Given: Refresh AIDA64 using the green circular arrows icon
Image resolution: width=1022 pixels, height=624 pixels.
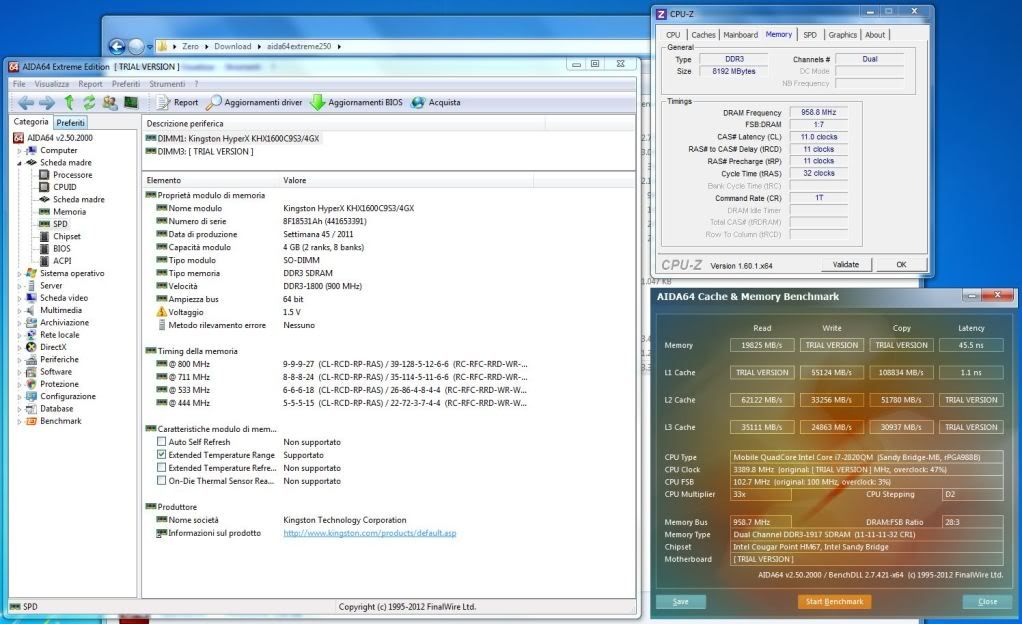Looking at the screenshot, I should pyautogui.click(x=89, y=102).
